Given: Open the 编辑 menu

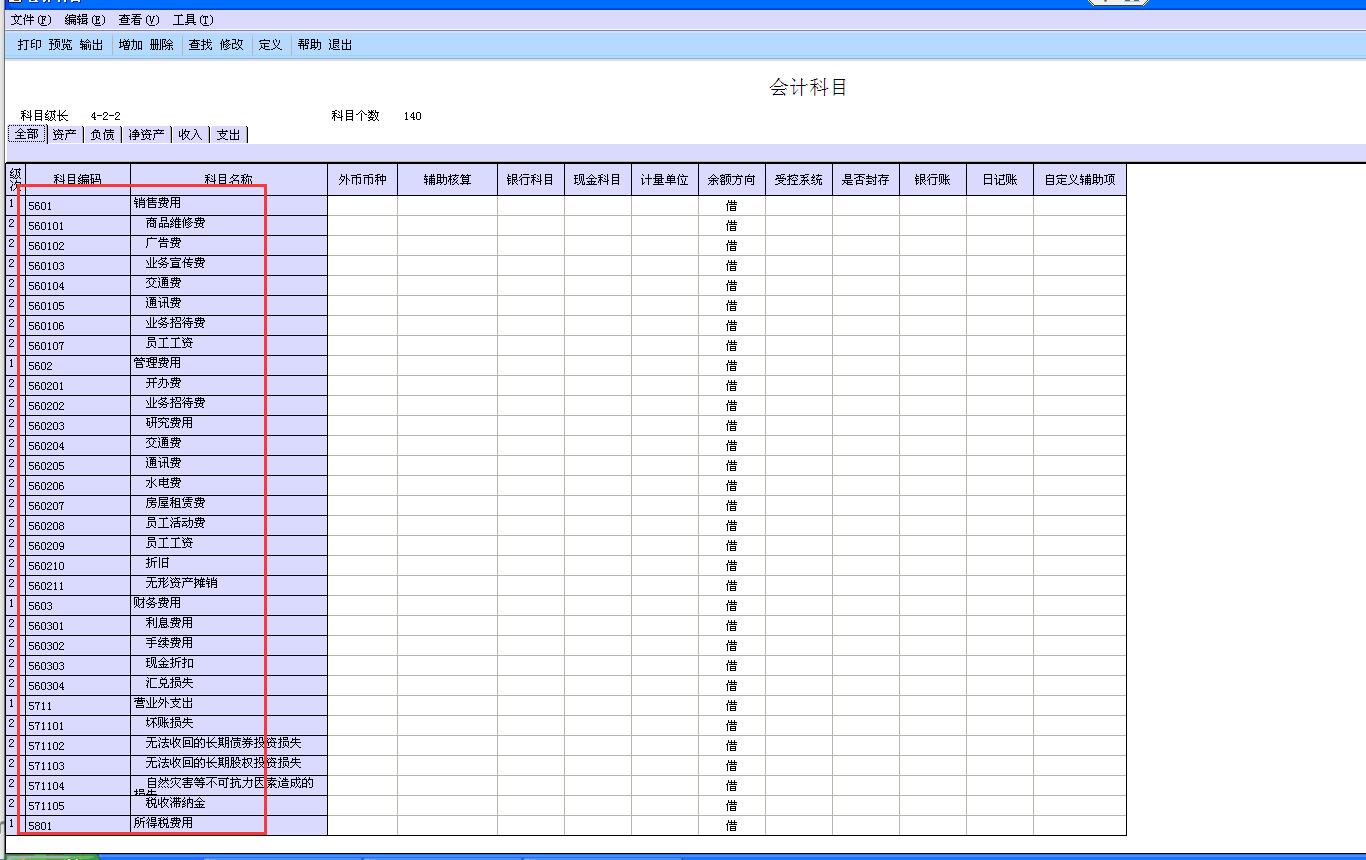Looking at the screenshot, I should 84,20.
